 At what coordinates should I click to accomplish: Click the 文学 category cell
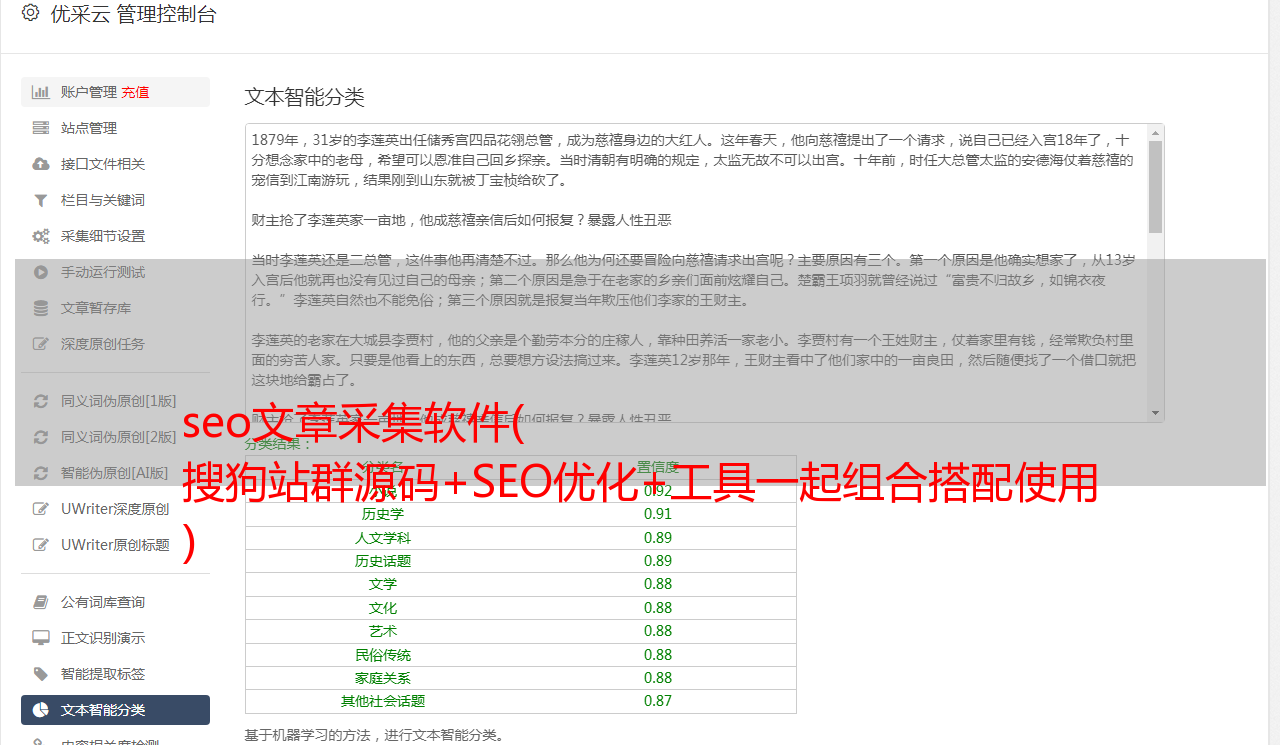383,584
